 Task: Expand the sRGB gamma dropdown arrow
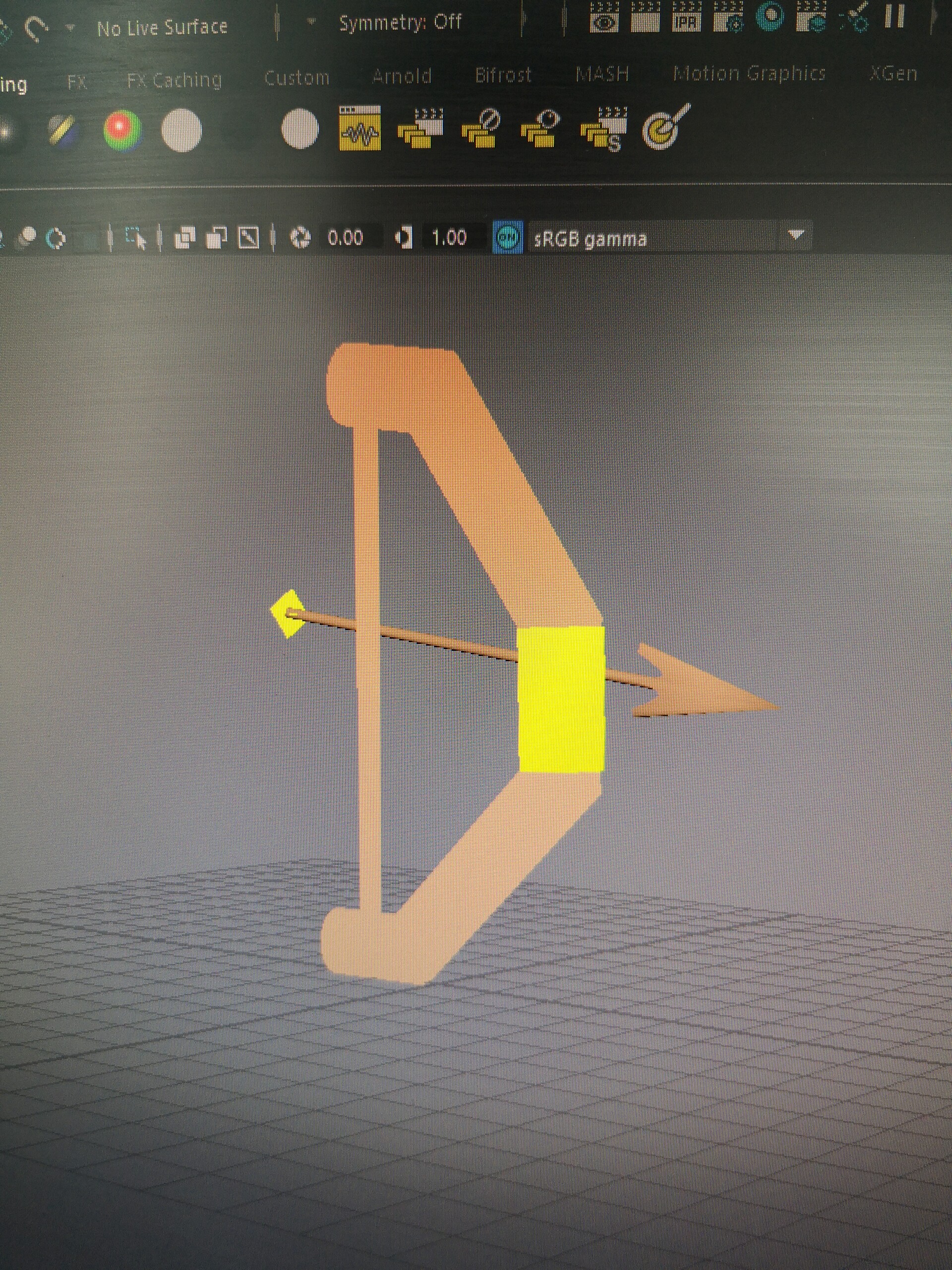[795, 236]
